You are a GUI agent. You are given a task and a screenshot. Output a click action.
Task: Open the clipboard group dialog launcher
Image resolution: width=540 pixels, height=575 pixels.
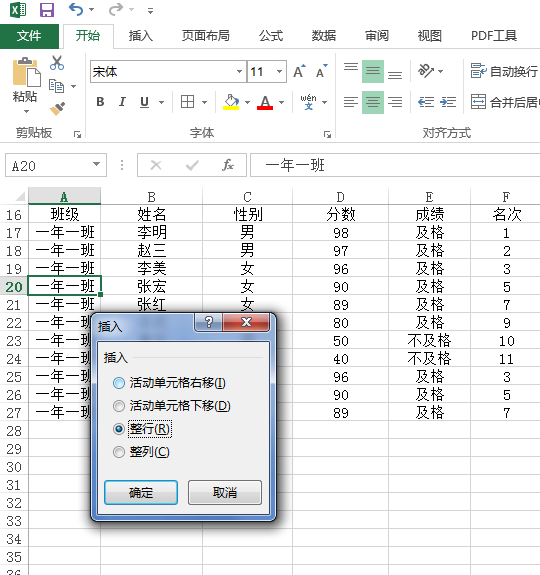(x=77, y=135)
